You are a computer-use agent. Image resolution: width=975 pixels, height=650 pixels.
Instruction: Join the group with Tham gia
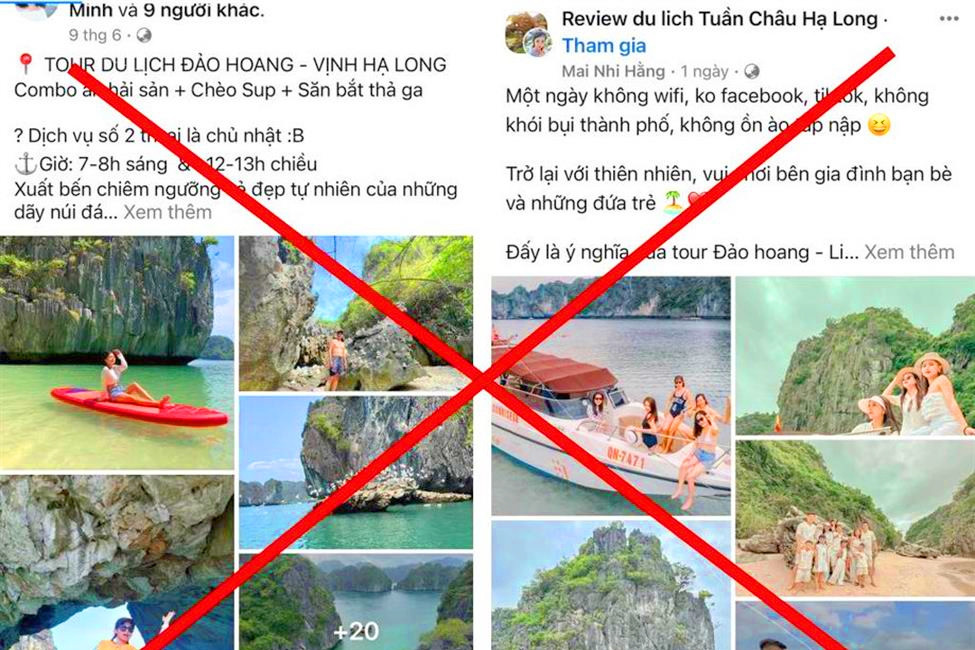pos(604,45)
